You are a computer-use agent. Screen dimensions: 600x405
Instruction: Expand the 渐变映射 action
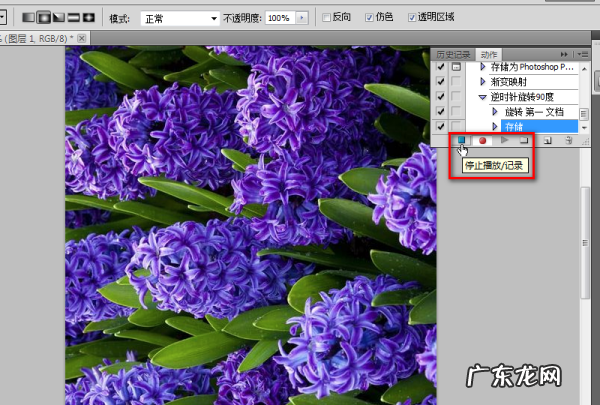click(483, 82)
